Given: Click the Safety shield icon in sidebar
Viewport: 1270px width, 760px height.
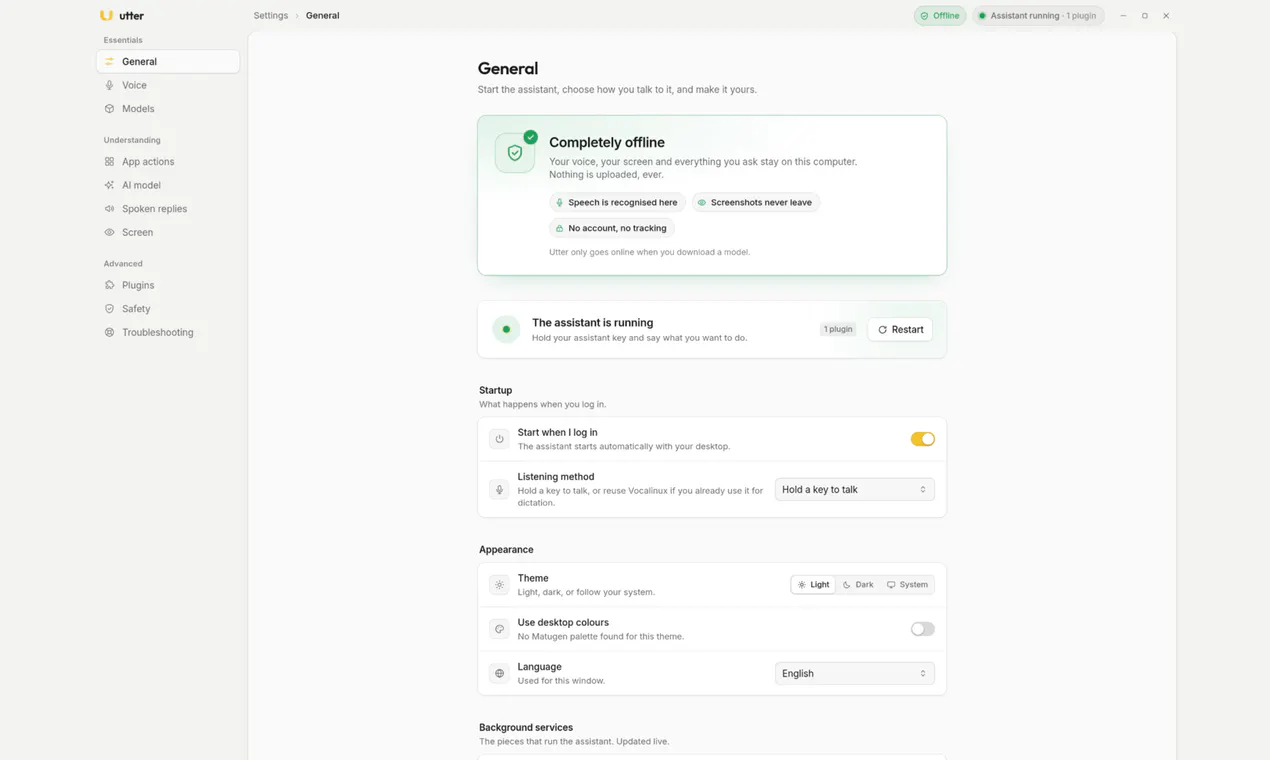Looking at the screenshot, I should coord(109,309).
